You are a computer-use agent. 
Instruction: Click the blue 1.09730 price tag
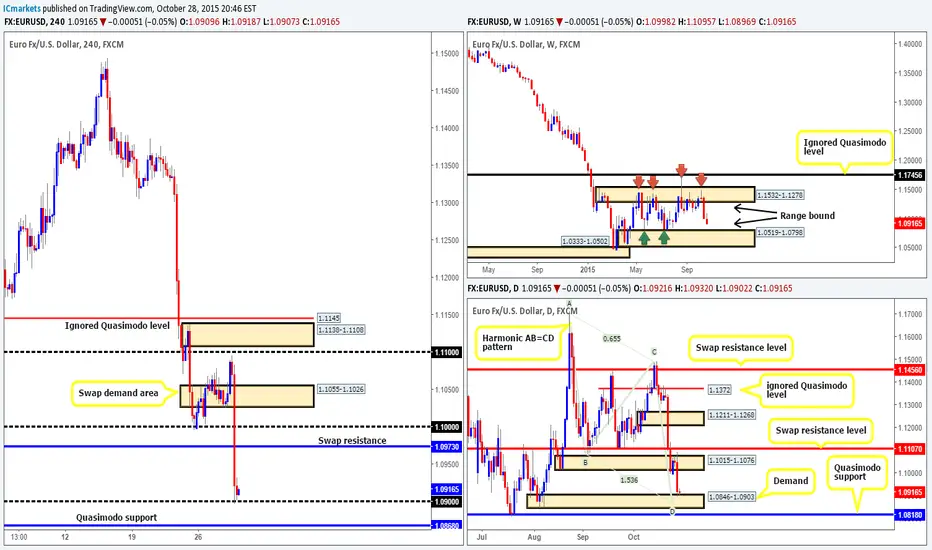446,447
